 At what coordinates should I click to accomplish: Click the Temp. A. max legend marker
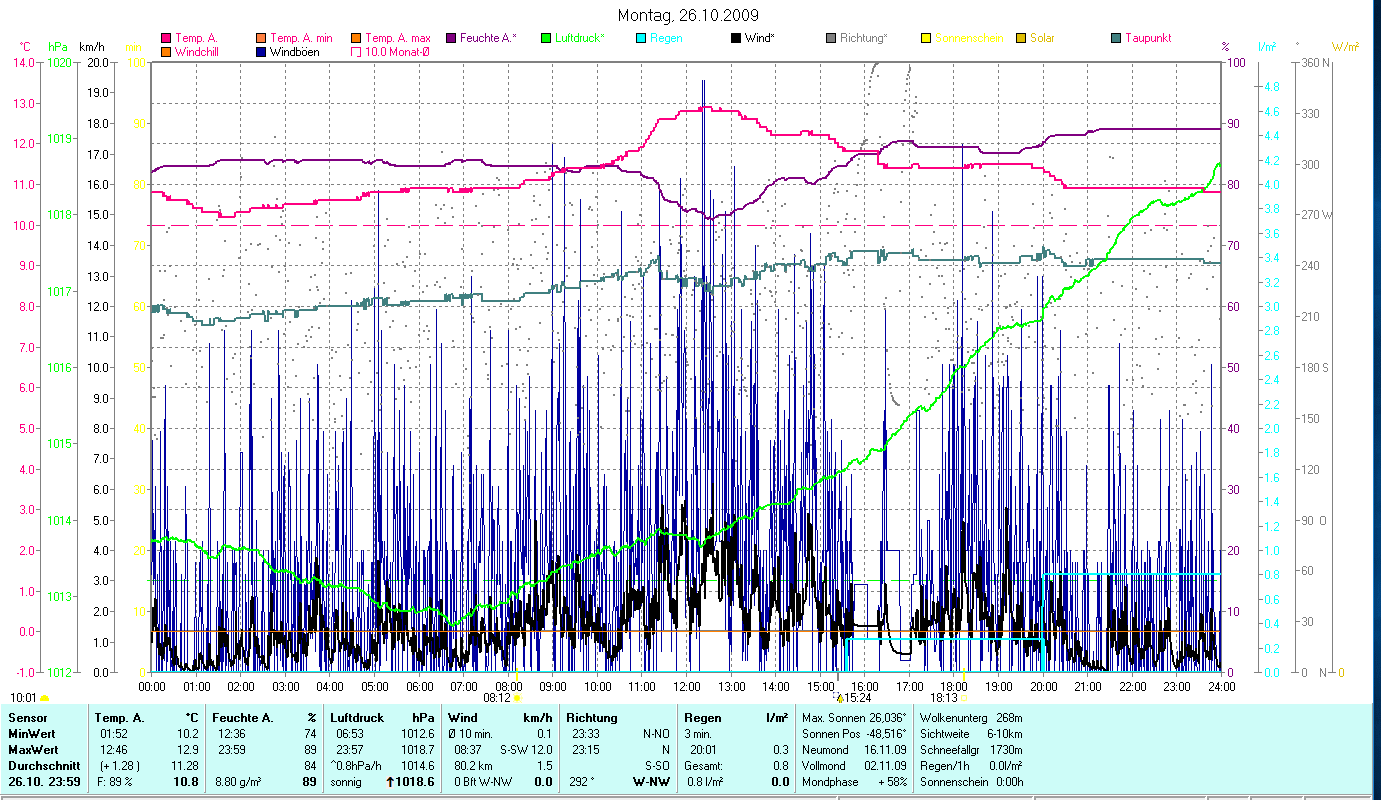click(x=356, y=38)
